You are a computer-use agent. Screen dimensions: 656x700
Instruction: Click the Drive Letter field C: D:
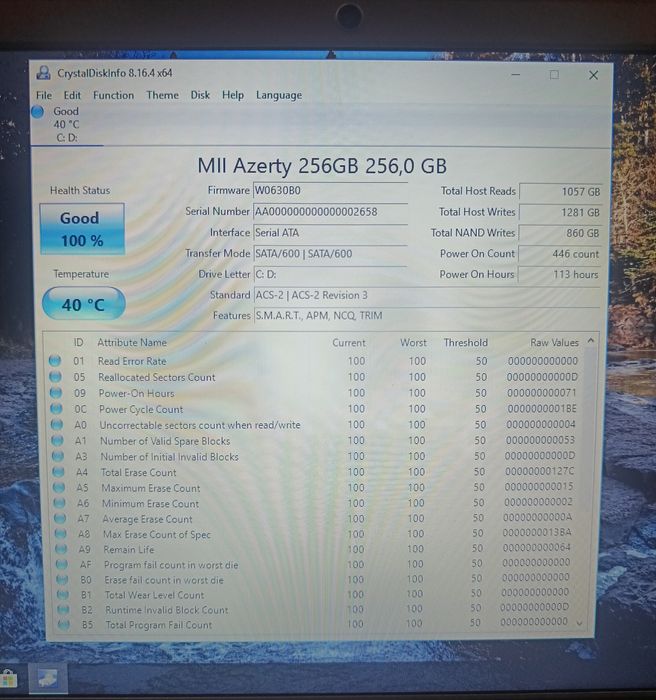tap(330, 274)
